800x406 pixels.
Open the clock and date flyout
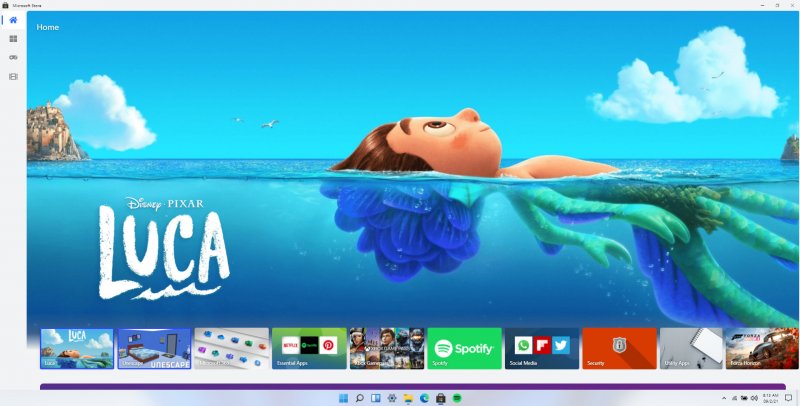[770, 398]
